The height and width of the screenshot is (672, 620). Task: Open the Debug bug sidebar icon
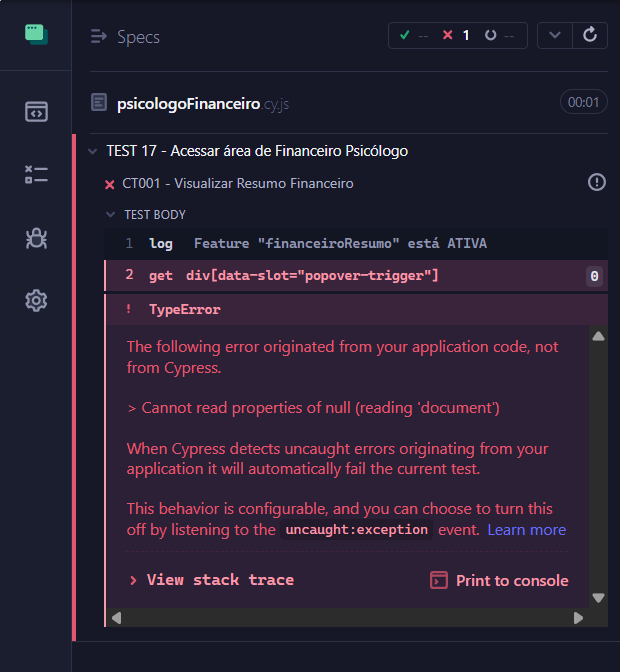tap(36, 237)
